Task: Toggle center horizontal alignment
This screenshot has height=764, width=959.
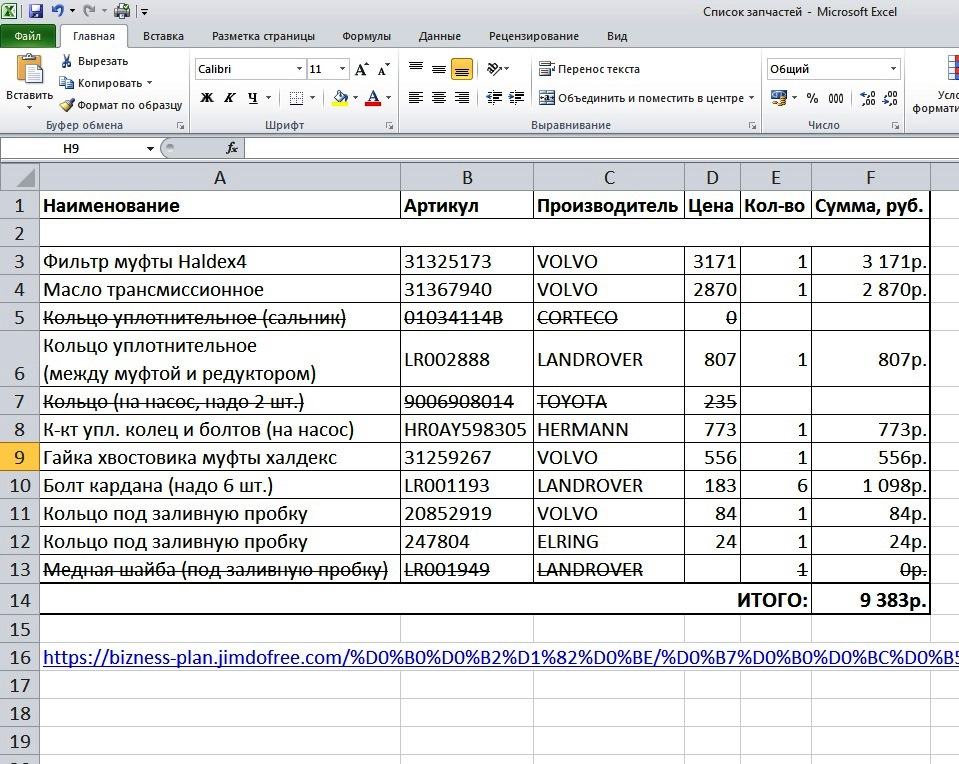Action: 439,98
